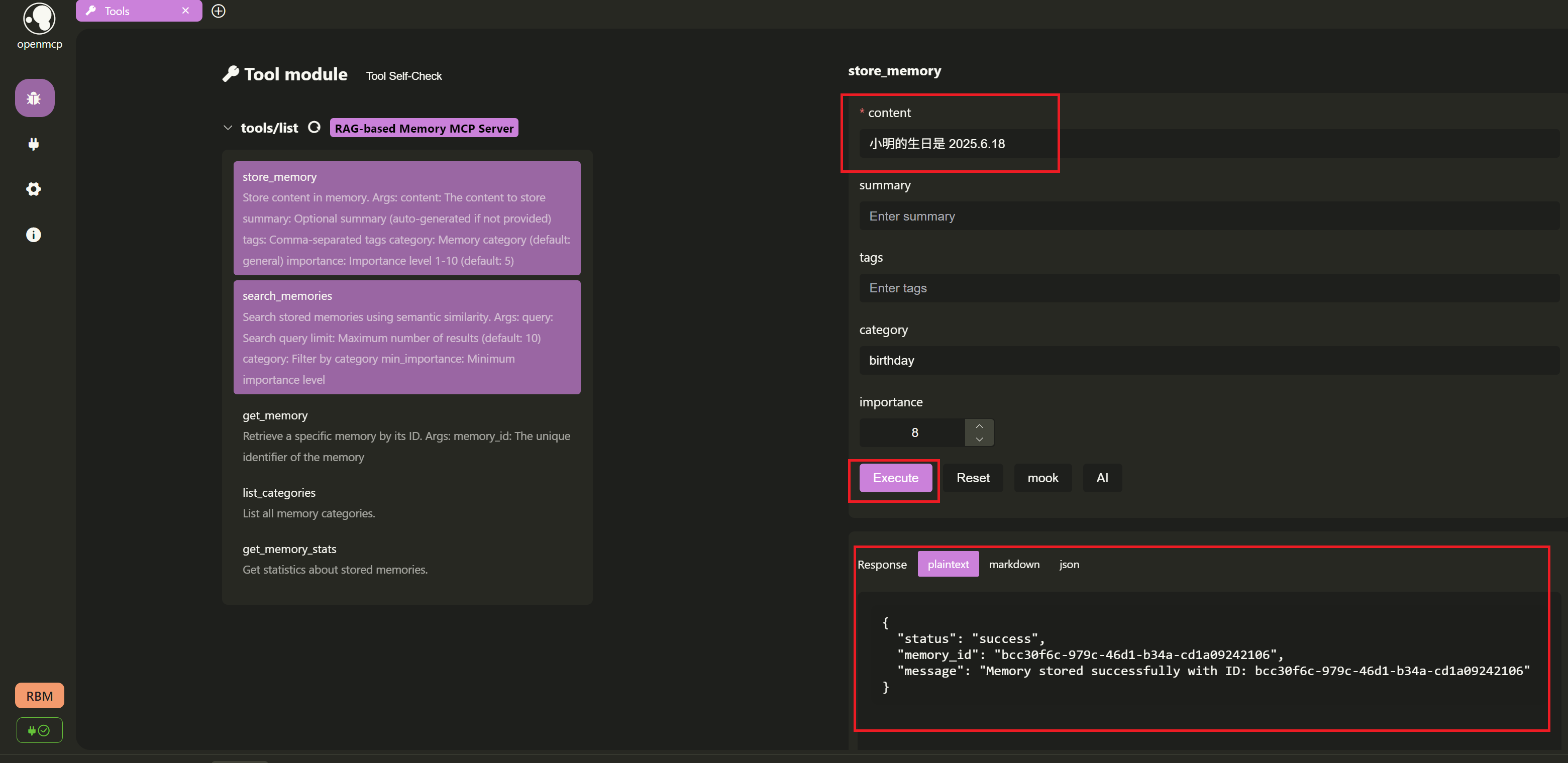1568x763 pixels.
Task: Open the plug connection sidebar icon
Action: click(x=34, y=144)
